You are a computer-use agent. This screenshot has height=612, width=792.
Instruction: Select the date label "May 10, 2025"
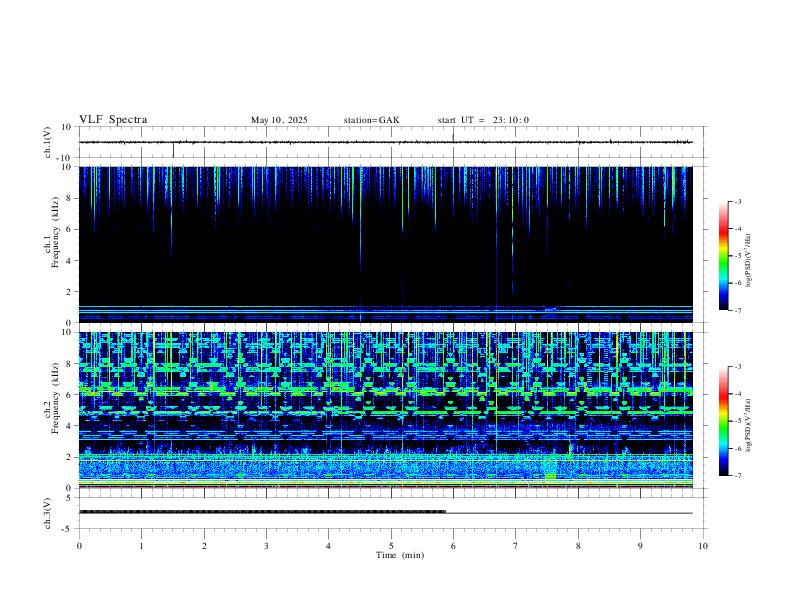click(279, 120)
